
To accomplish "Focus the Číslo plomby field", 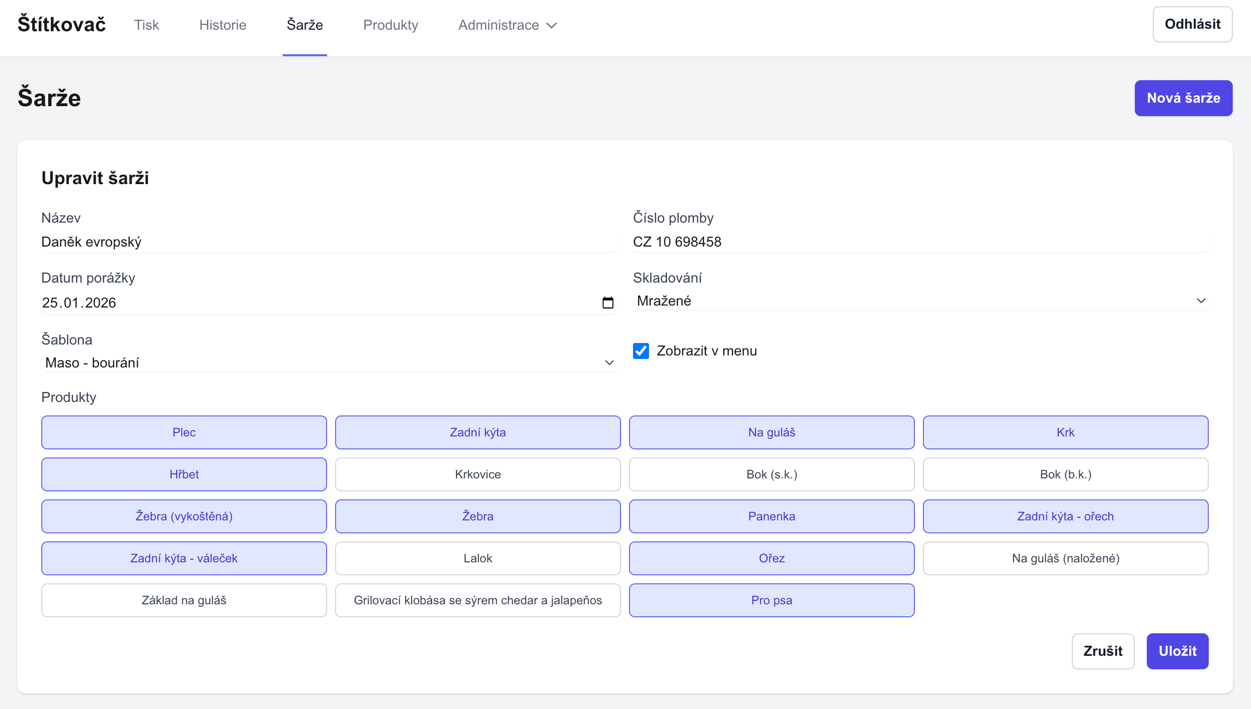I will pyautogui.click(x=920, y=242).
